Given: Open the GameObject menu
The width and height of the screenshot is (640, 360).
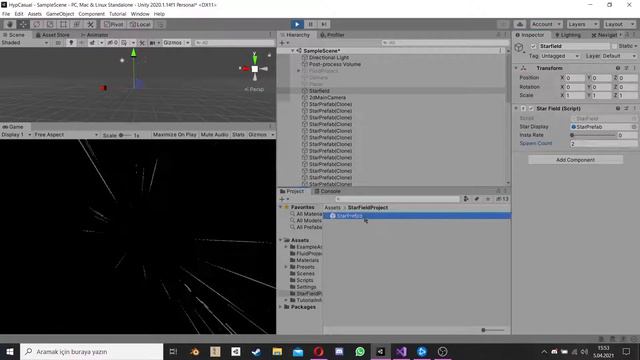Looking at the screenshot, I should coord(60,14).
